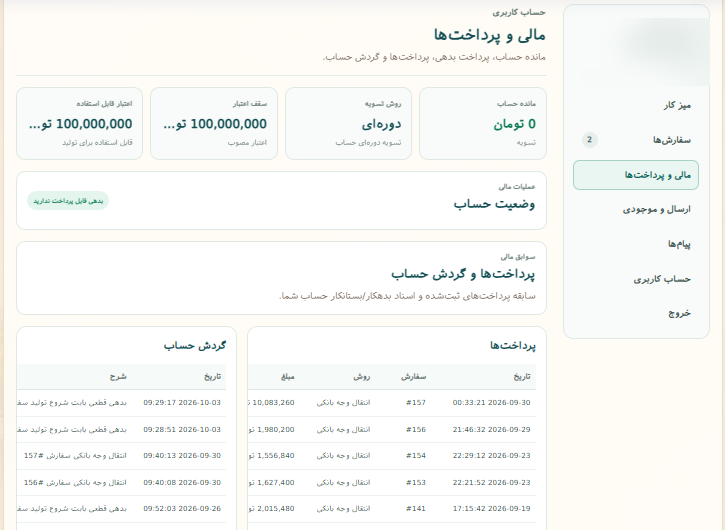Click the amount 2,015,480 in payments
Image resolution: width=725 pixels, height=530 pixels.
pos(276,508)
